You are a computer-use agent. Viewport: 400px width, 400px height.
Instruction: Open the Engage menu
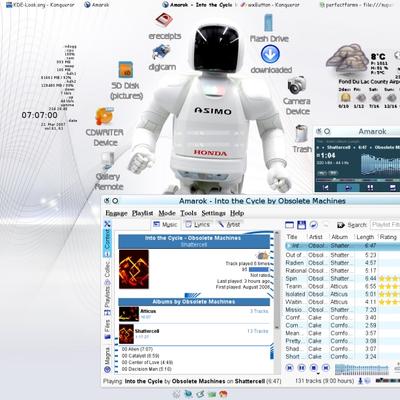116,213
